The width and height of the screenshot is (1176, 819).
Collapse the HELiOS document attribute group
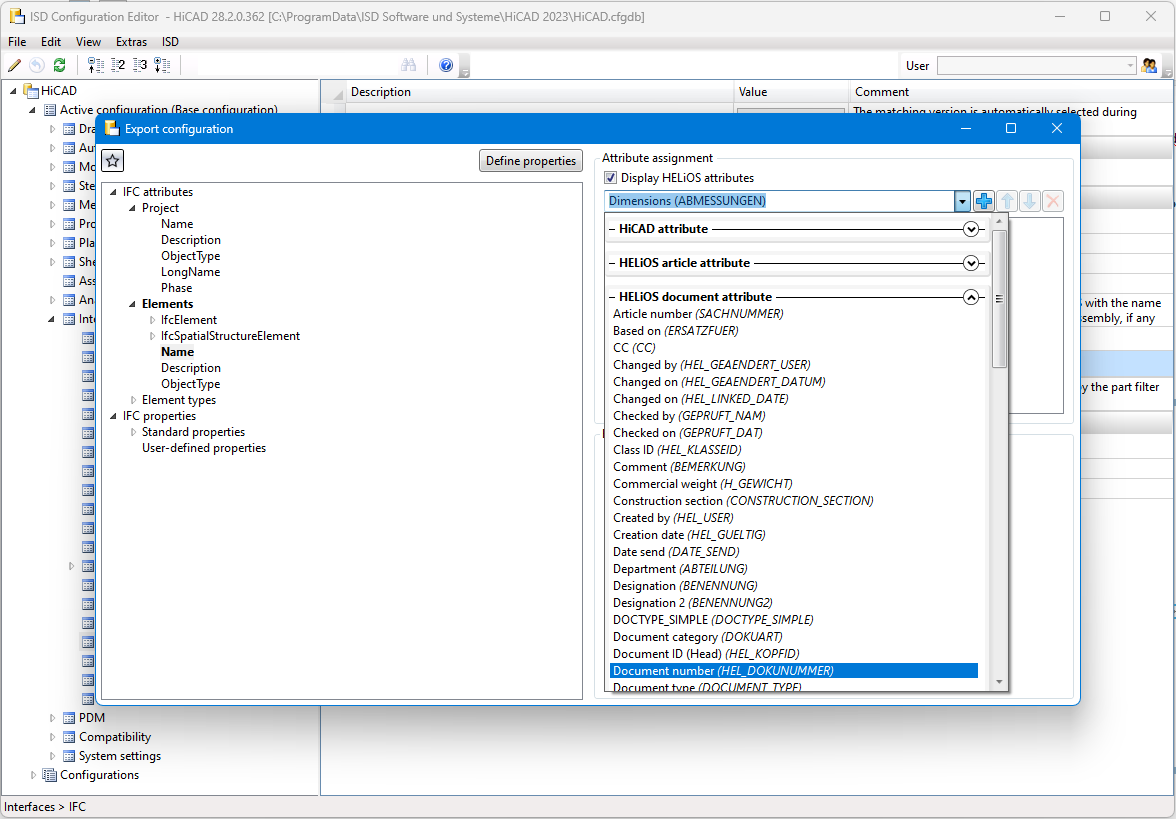pos(970,297)
